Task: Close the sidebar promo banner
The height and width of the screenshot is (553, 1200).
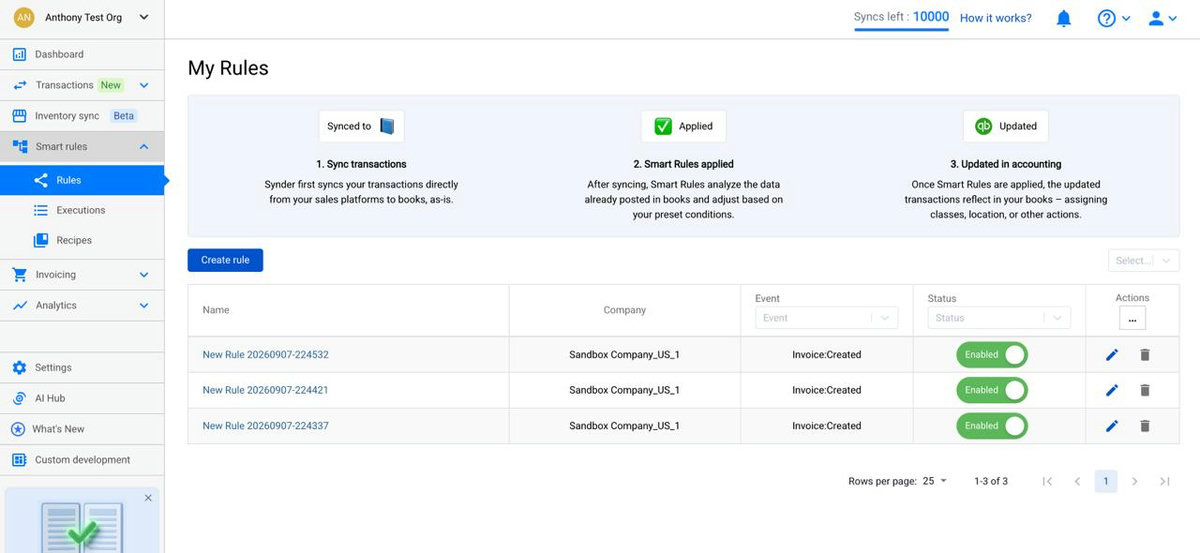Action: coord(148,498)
